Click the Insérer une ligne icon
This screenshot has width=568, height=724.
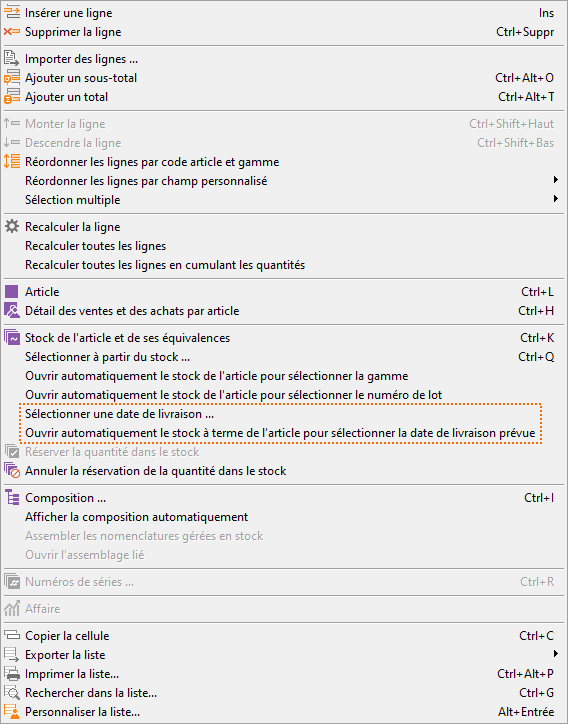(x=12, y=12)
